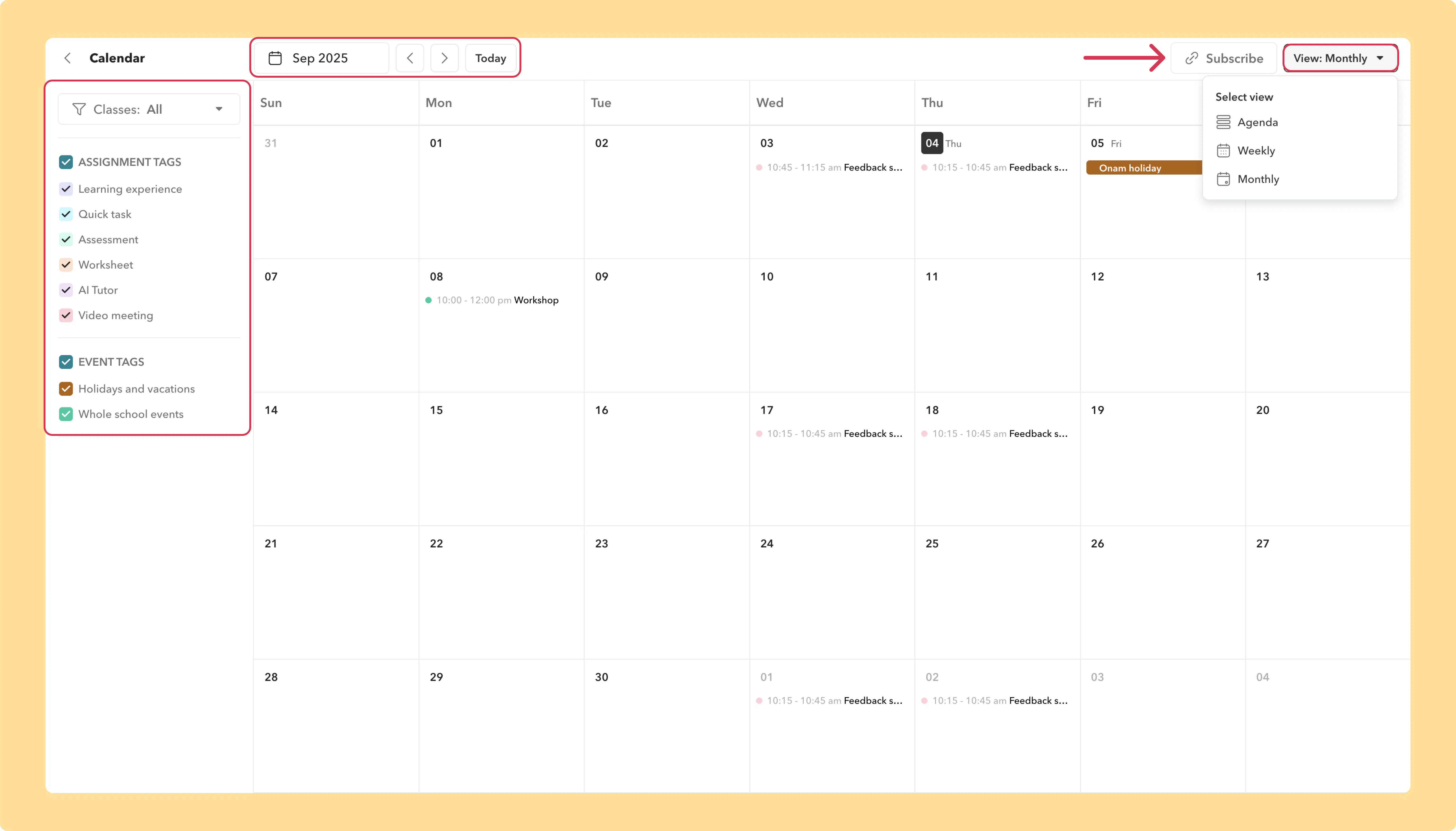Open Feedback session on September 4

(995, 167)
